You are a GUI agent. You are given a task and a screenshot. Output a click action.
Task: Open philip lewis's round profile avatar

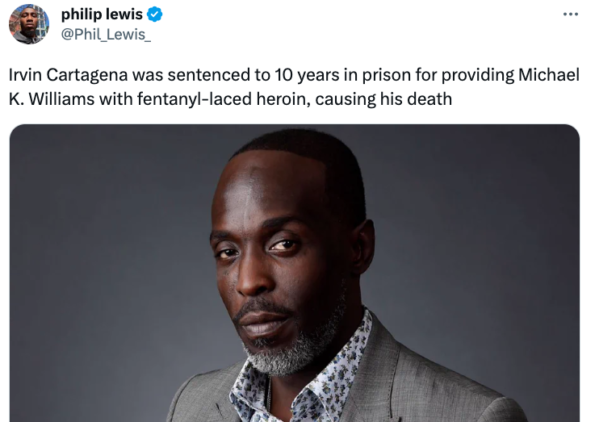pos(29,24)
